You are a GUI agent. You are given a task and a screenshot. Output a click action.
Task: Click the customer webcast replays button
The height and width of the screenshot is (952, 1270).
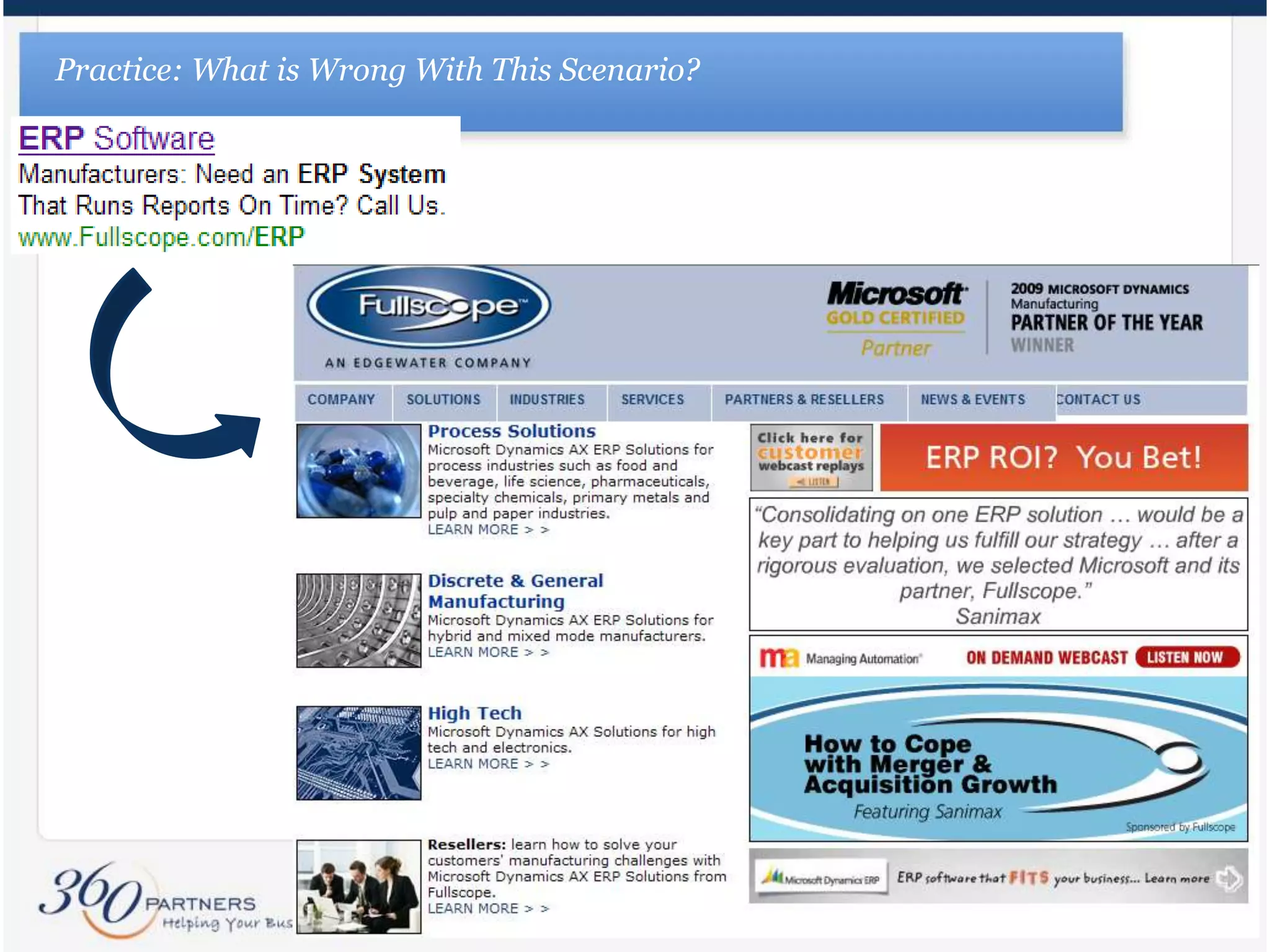[811, 457]
